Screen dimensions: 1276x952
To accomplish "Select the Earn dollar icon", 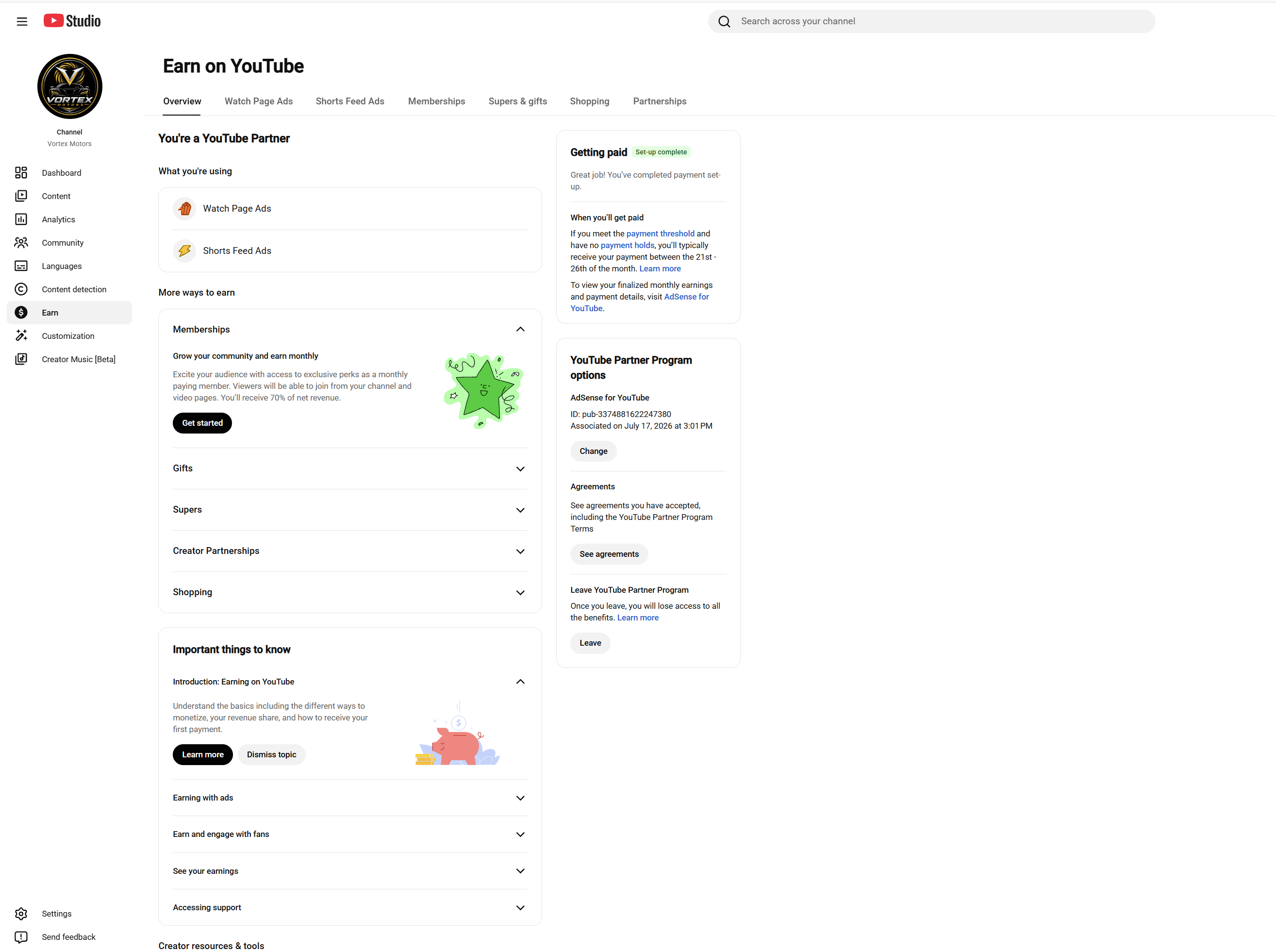I will click(x=21, y=312).
